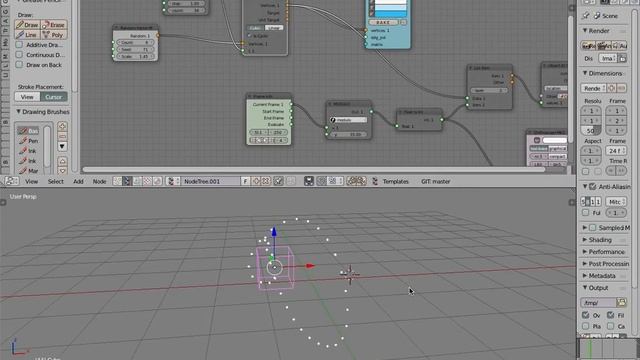Click the NodeTree.001 name field
The height and width of the screenshot is (360, 640).
211,181
